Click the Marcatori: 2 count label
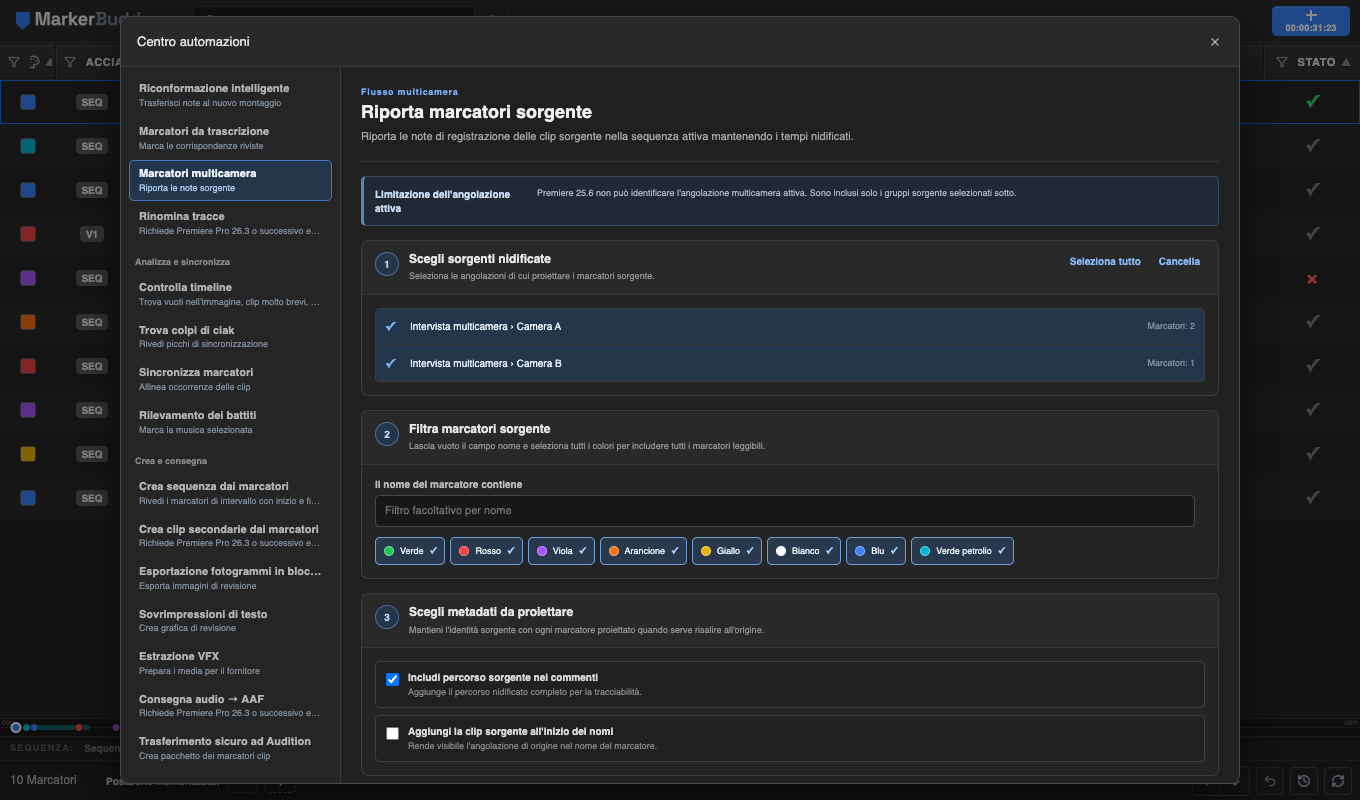Image resolution: width=1360 pixels, height=800 pixels. point(1171,326)
